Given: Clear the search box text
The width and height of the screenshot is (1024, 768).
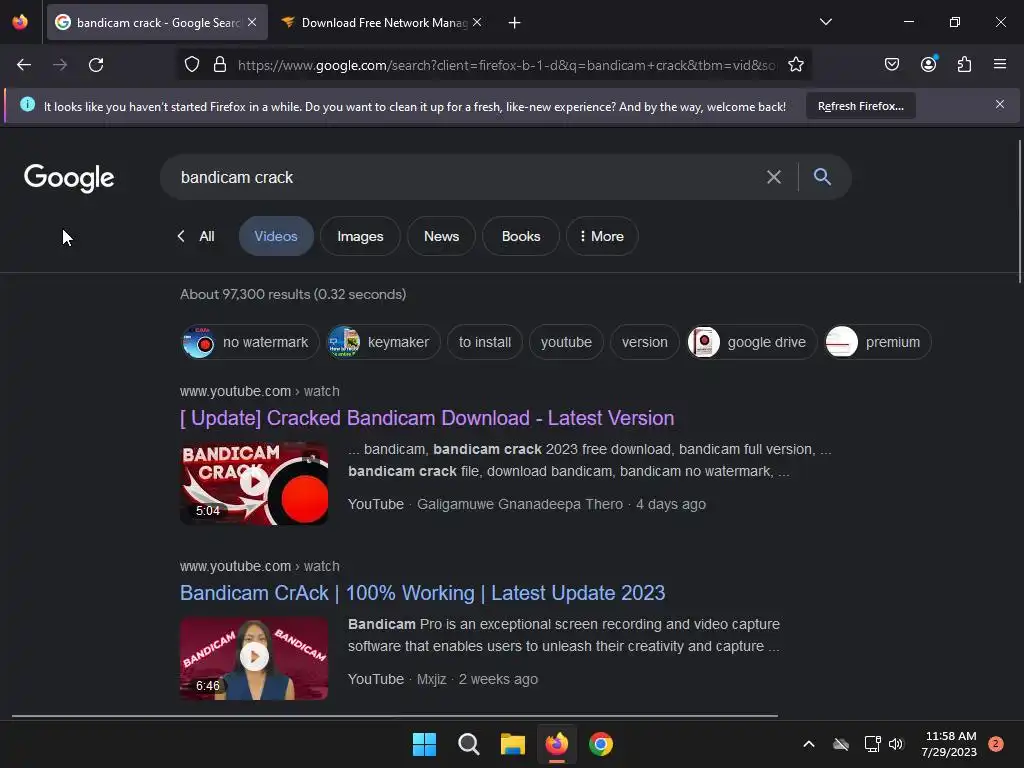Looking at the screenshot, I should pyautogui.click(x=774, y=177).
